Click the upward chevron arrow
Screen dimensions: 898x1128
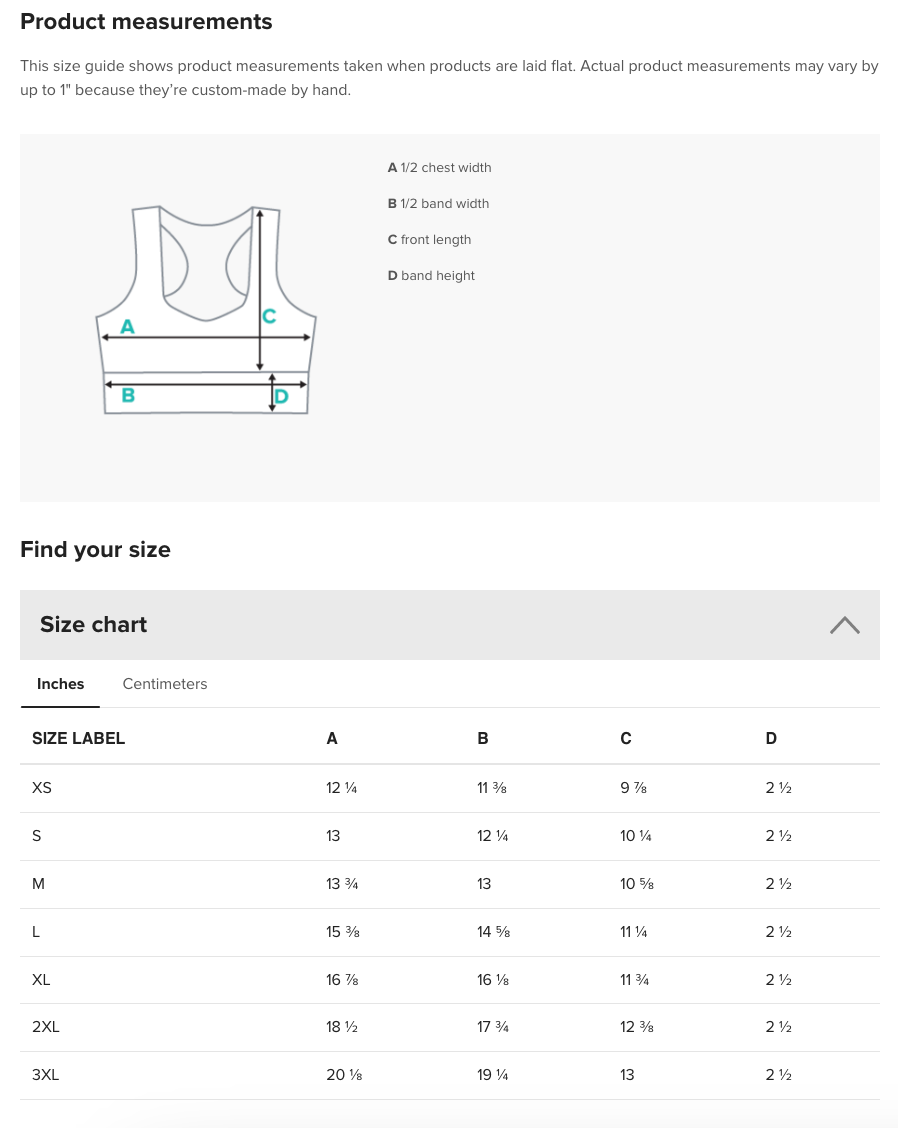(x=844, y=624)
